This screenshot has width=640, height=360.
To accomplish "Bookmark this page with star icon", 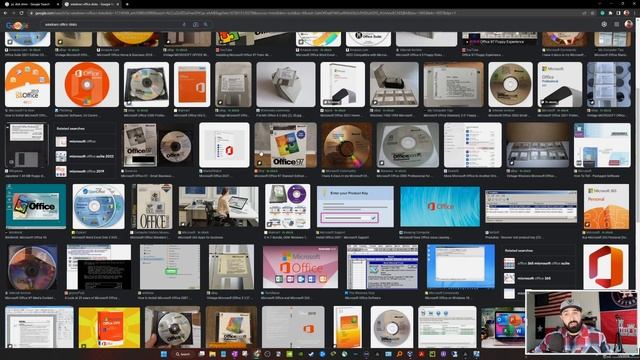I will [592, 13].
